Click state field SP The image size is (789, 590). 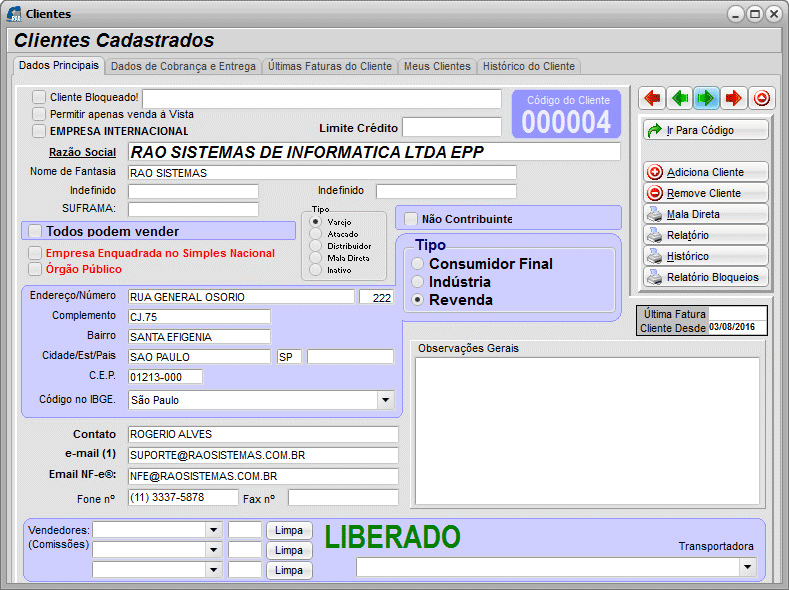point(289,357)
